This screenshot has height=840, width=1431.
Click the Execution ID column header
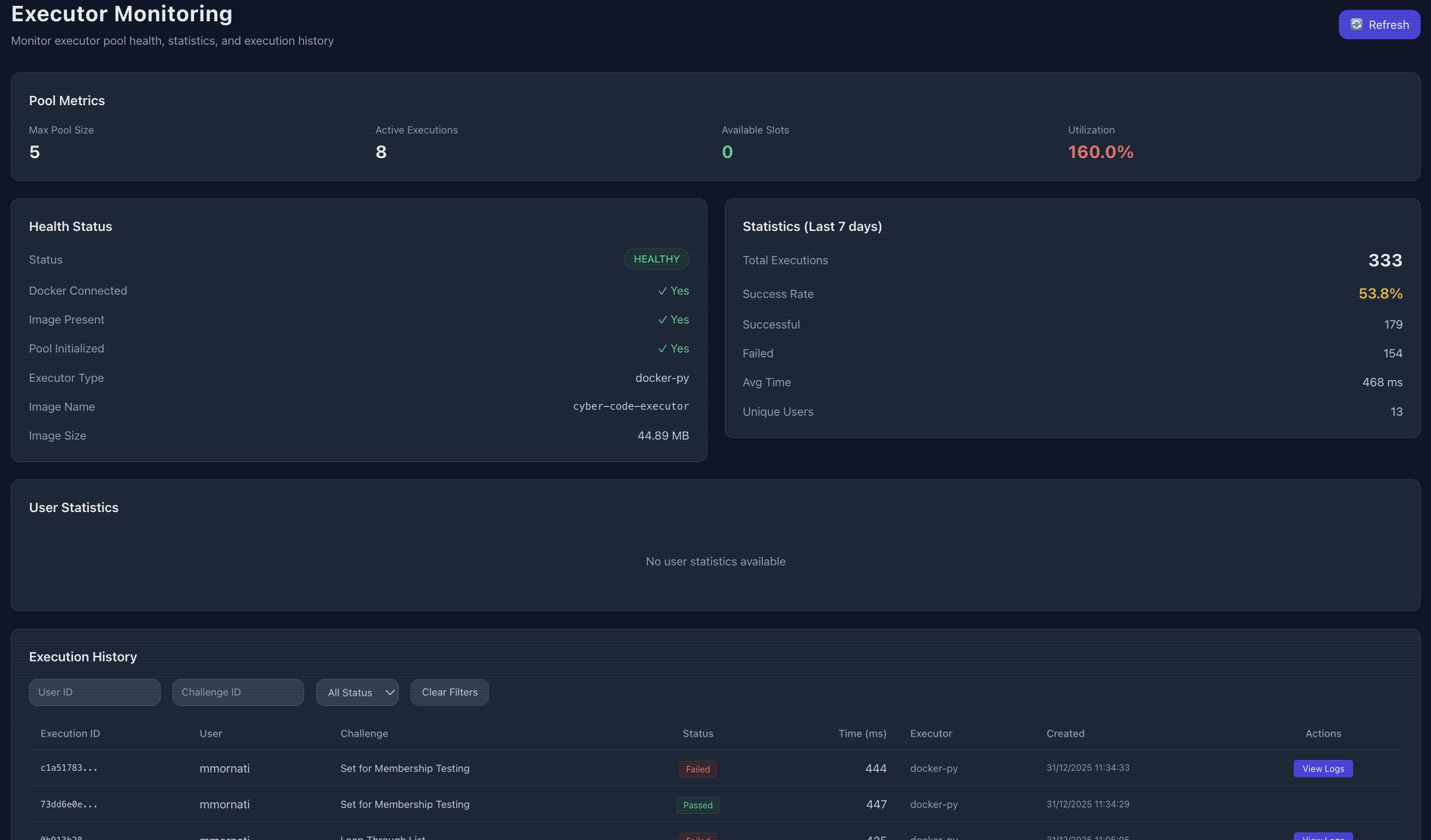pos(70,733)
